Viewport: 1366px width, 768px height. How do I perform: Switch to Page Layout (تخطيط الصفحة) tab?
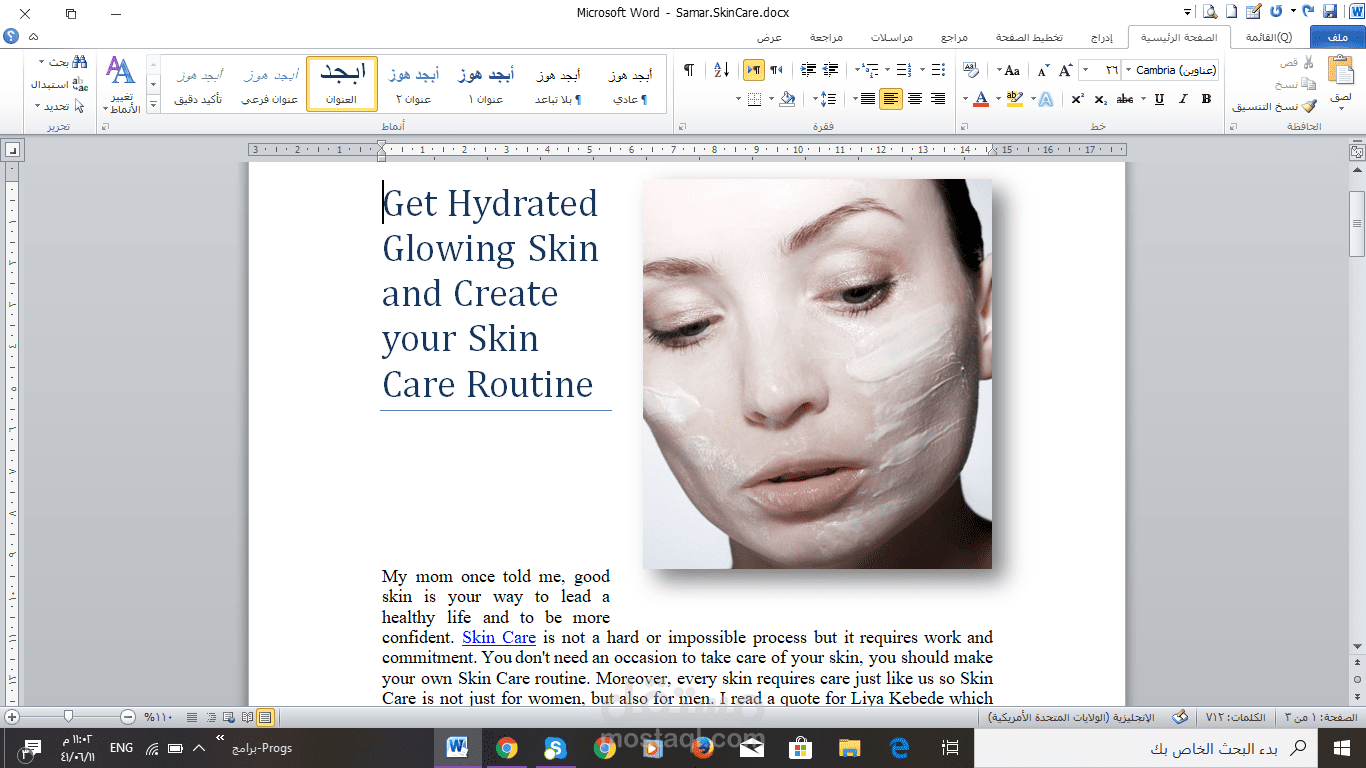pos(1029,37)
